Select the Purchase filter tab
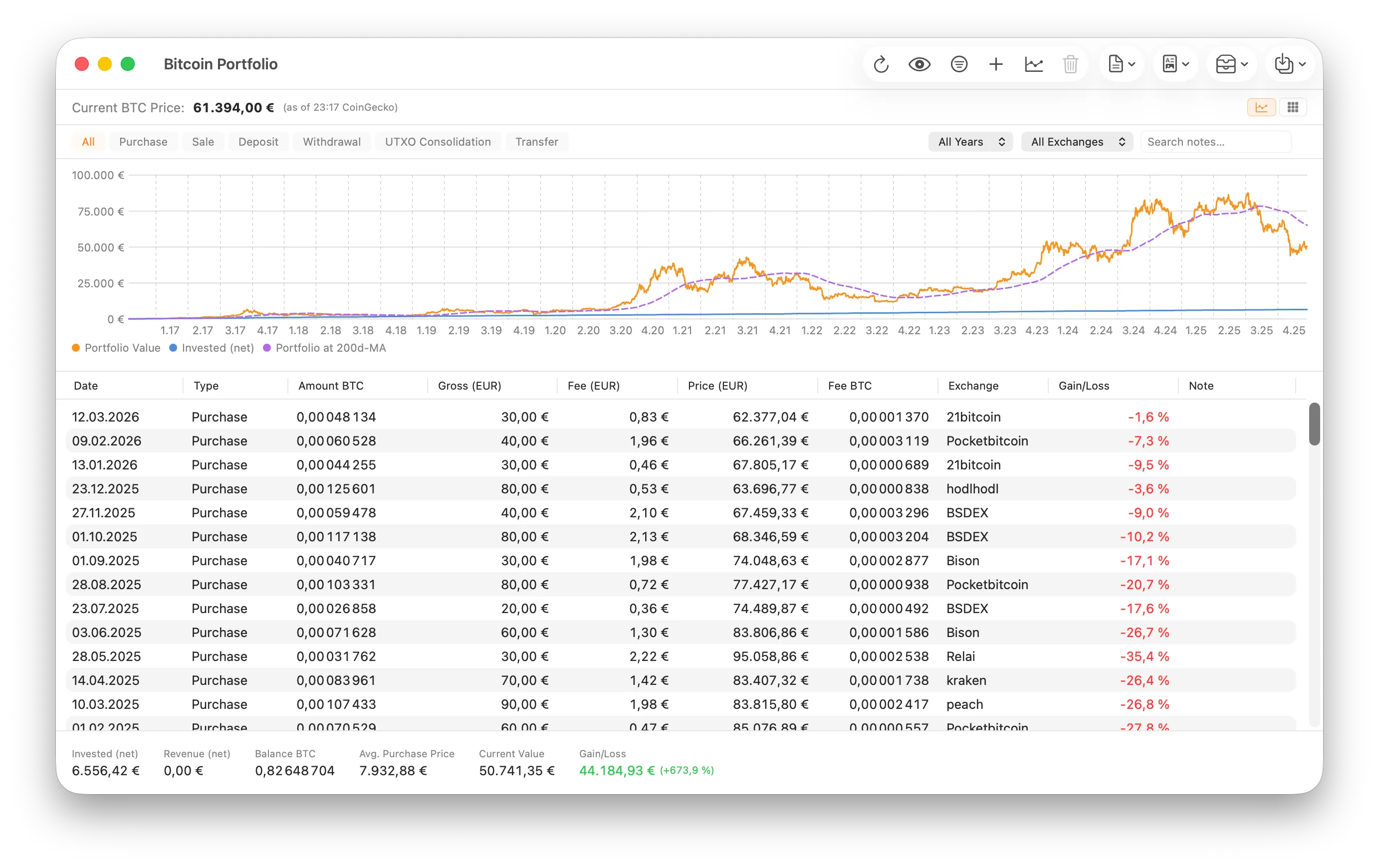This screenshot has width=1379, height=868. pyautogui.click(x=143, y=142)
